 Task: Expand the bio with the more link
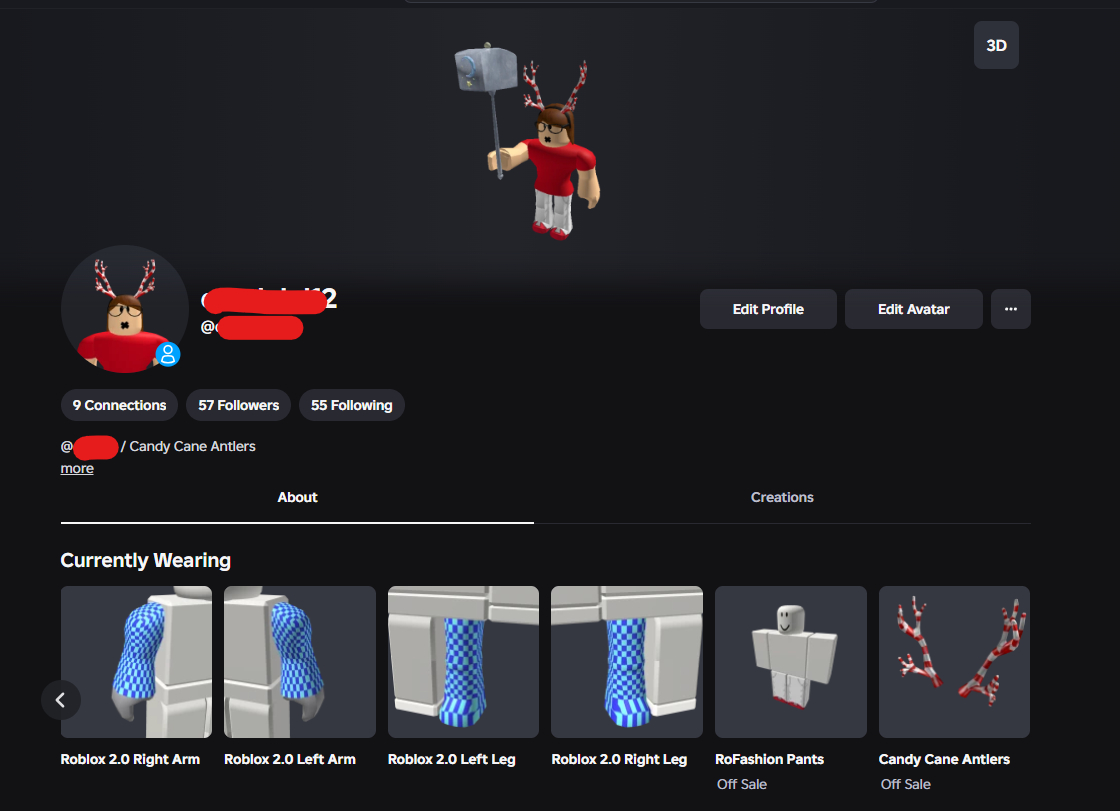[77, 469]
